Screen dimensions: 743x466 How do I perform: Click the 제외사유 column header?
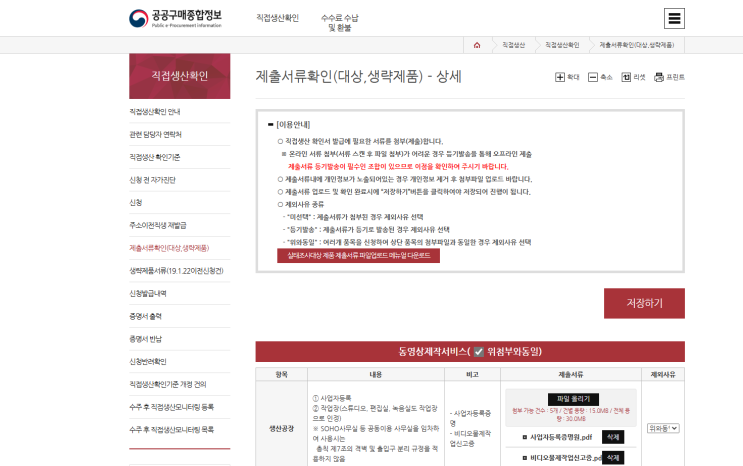click(663, 375)
